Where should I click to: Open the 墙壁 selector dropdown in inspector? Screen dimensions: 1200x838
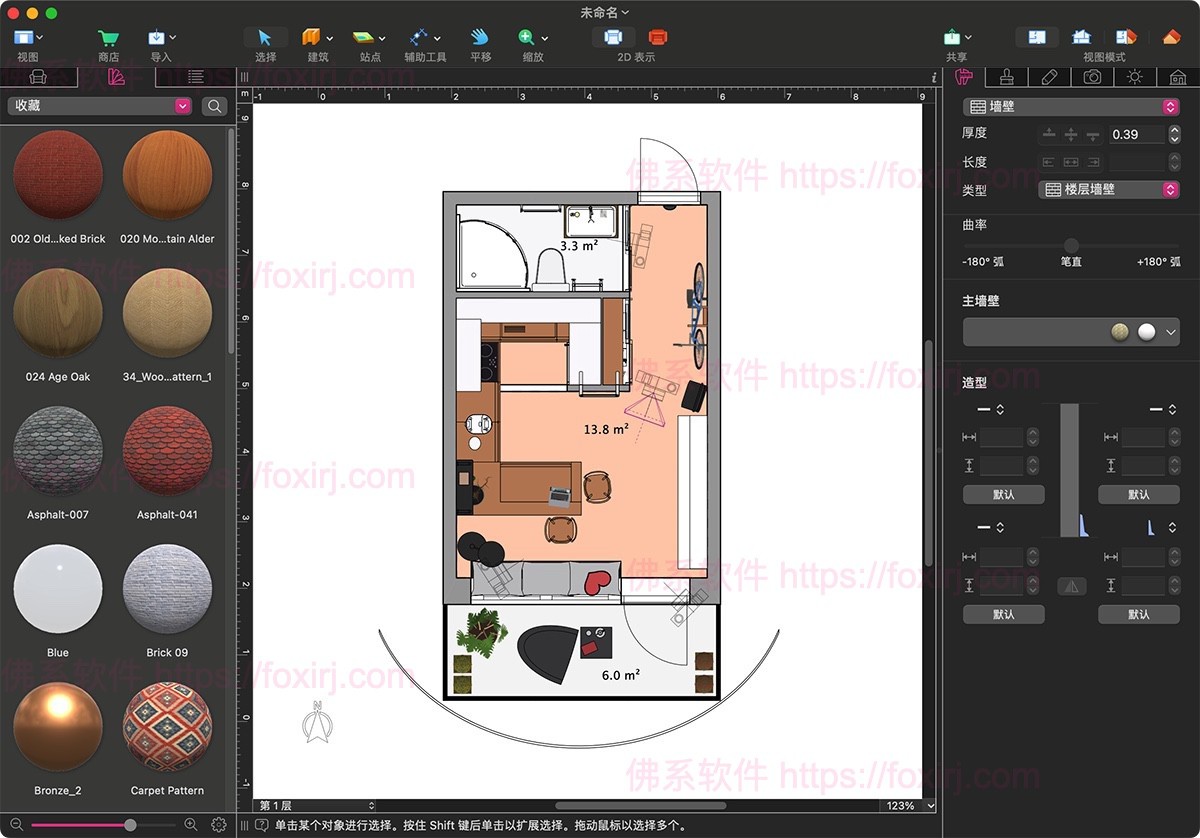[1070, 105]
